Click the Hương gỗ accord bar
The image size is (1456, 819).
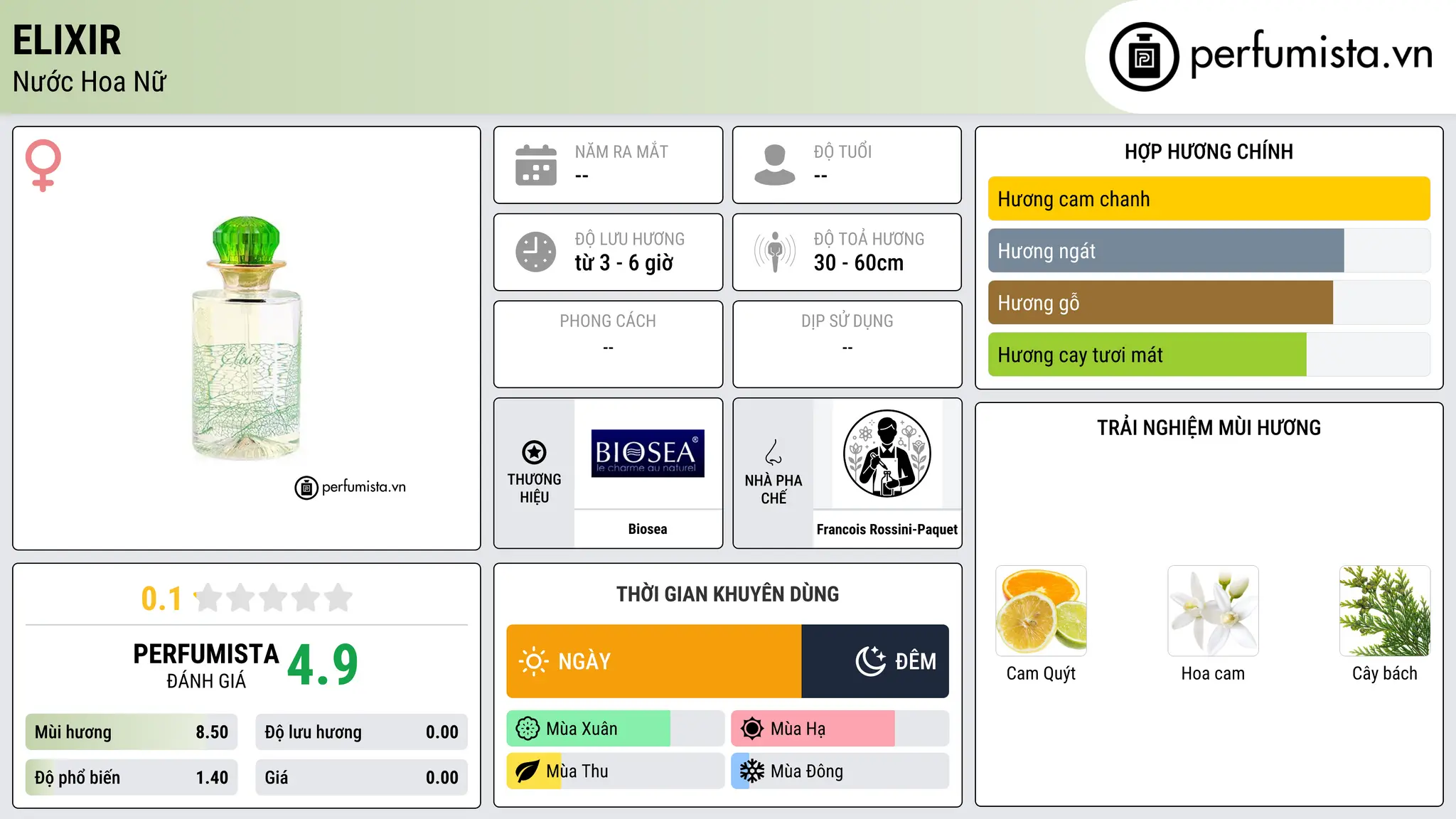pos(1209,303)
